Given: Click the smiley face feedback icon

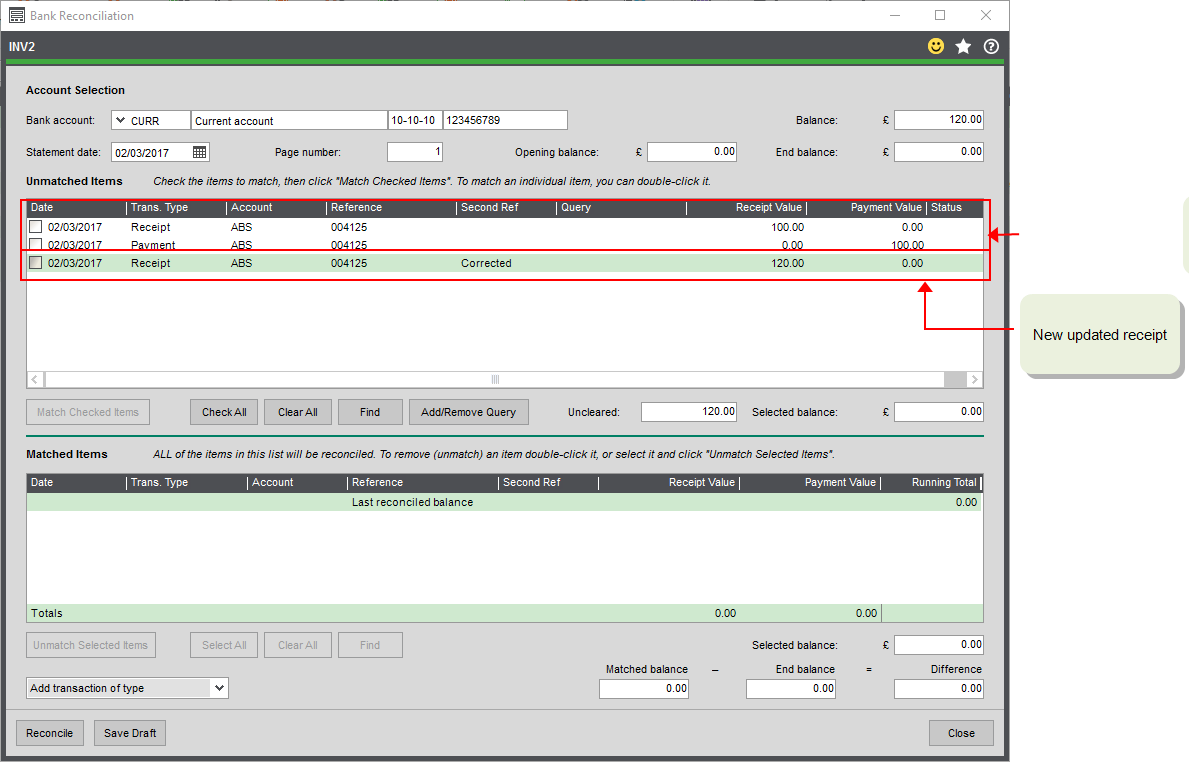Looking at the screenshot, I should (x=936, y=46).
